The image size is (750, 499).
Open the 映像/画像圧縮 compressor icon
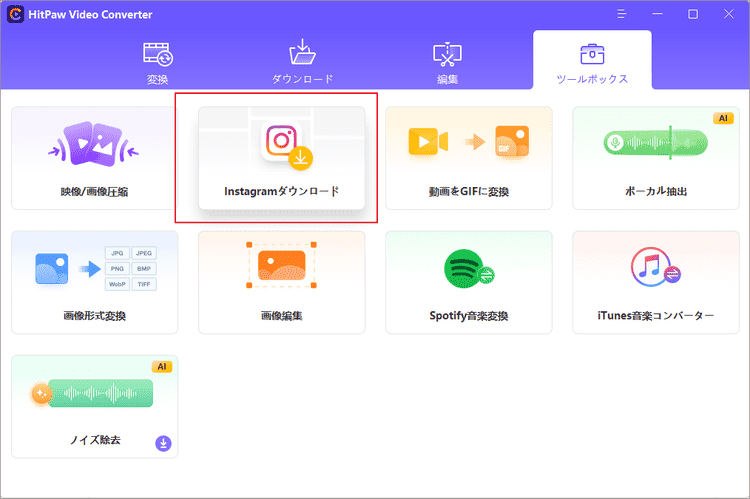94,144
